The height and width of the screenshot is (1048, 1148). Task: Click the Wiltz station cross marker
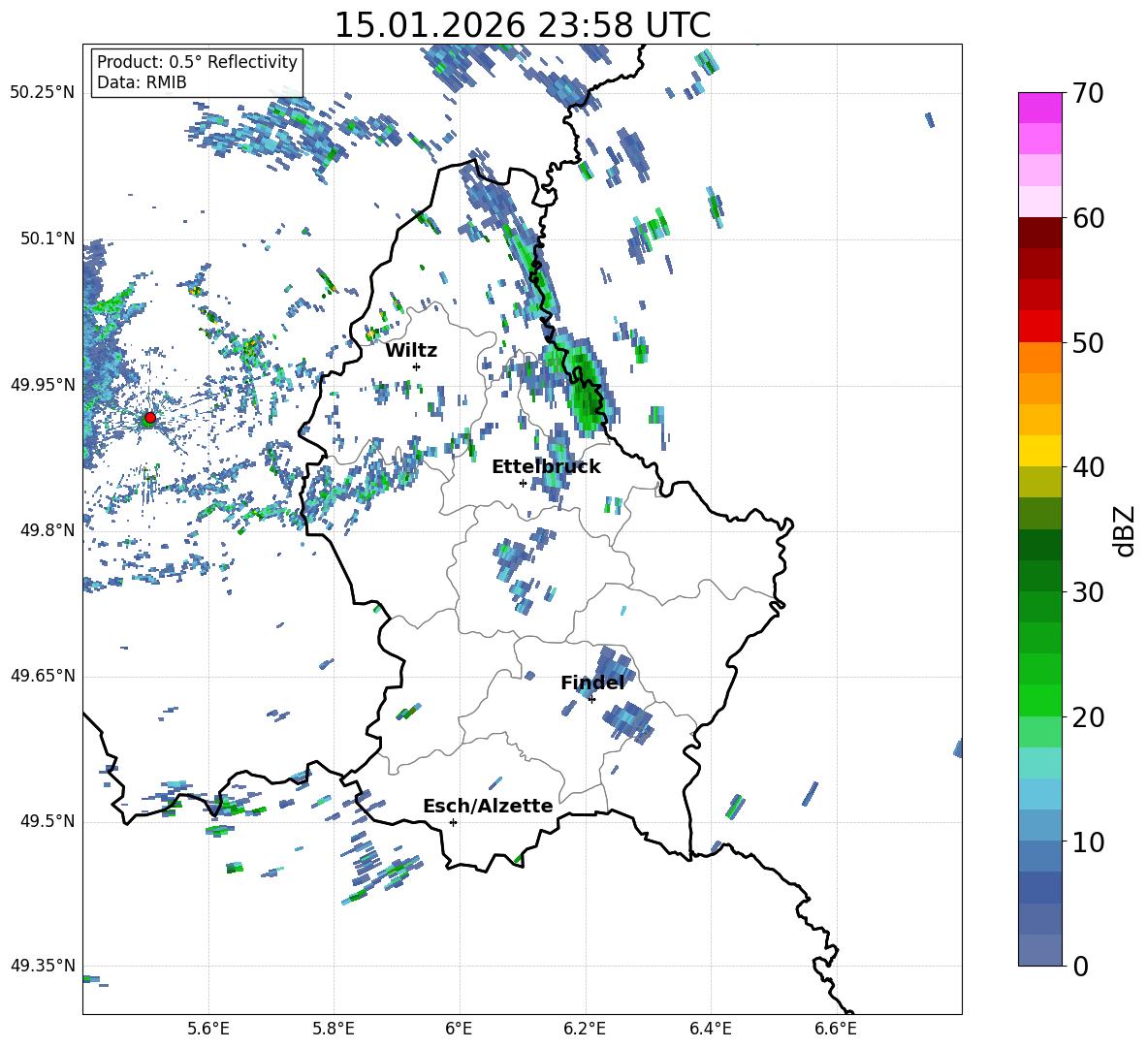coord(417,366)
